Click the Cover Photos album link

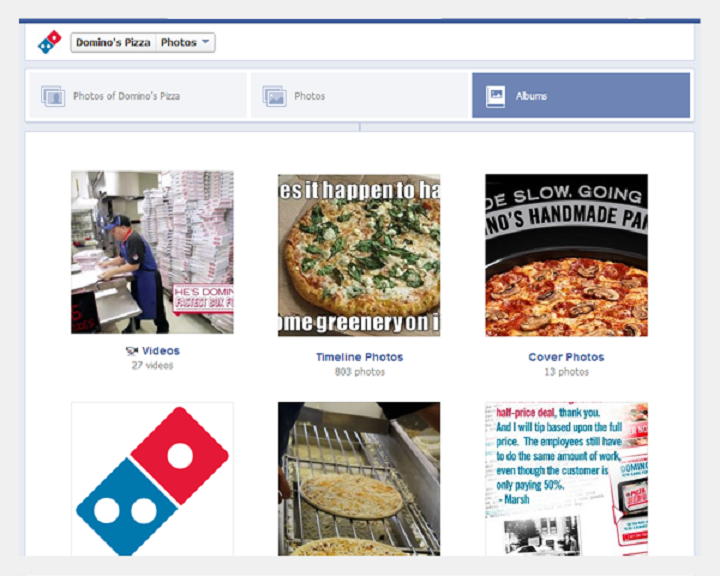tap(566, 357)
